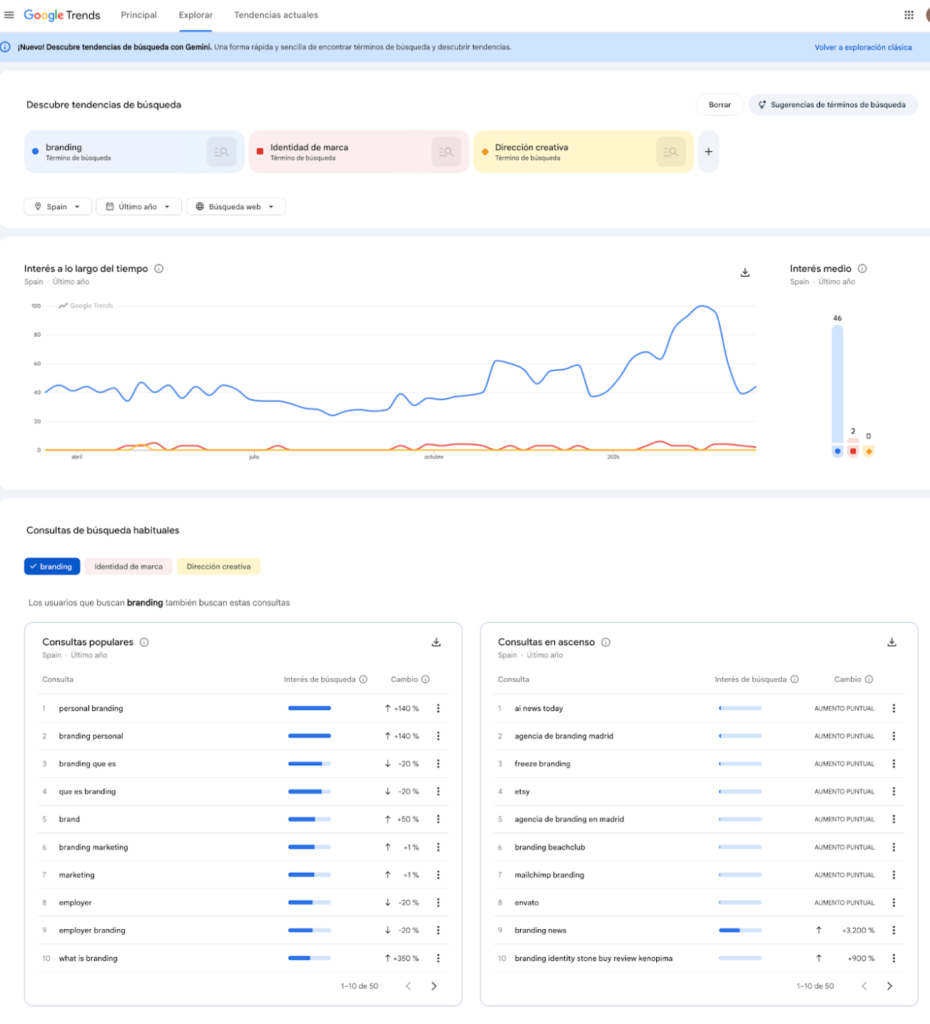Go to next page of Consultas populares
930x1024 pixels.
click(x=434, y=986)
